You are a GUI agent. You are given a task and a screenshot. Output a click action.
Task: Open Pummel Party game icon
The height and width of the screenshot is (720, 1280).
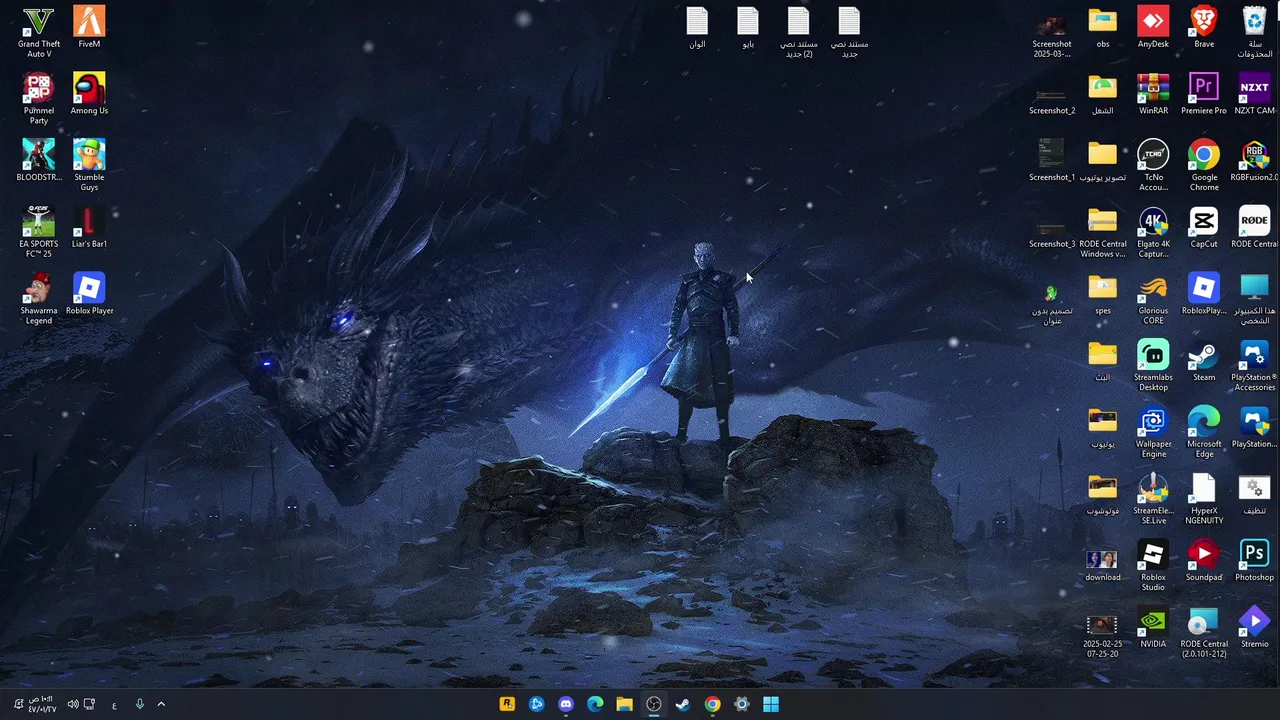[x=38, y=99]
